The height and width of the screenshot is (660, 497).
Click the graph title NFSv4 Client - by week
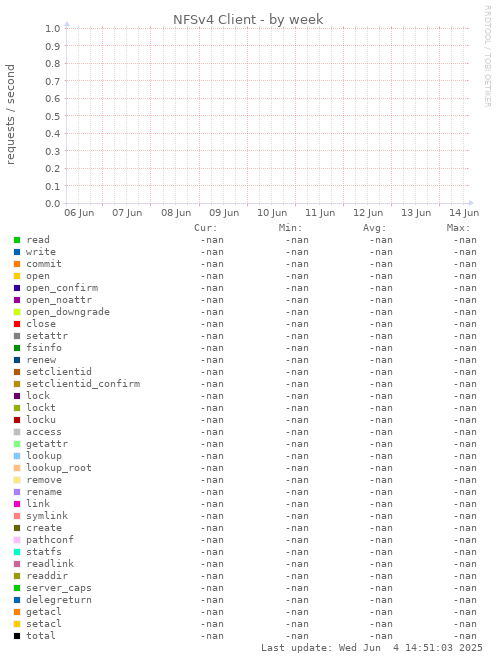pos(248,20)
